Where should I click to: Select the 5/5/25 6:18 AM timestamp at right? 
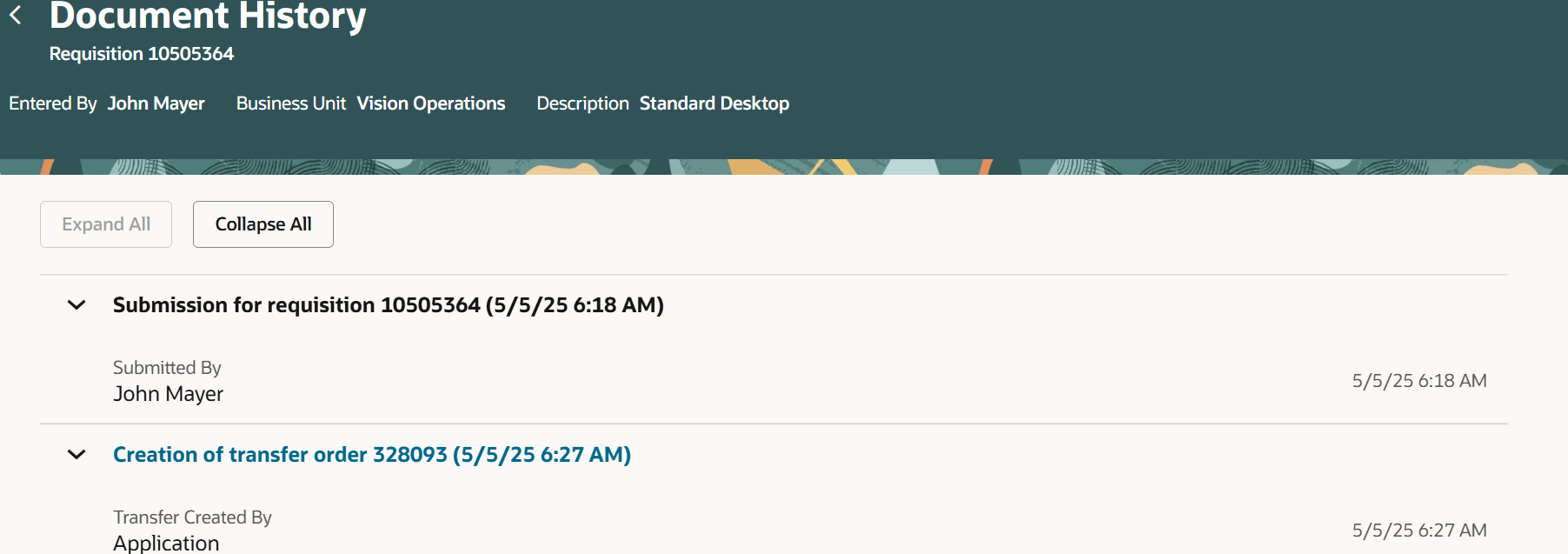tap(1419, 381)
